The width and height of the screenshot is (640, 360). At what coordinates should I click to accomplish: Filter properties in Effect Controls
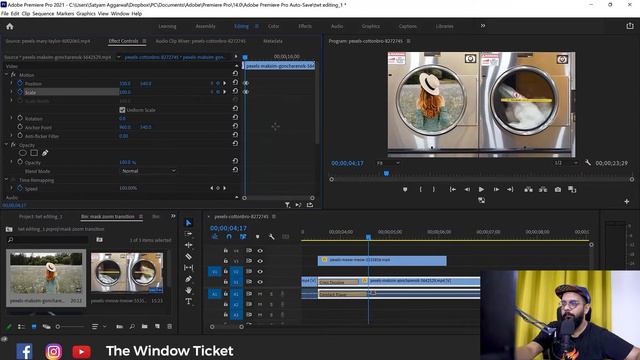tap(287, 205)
